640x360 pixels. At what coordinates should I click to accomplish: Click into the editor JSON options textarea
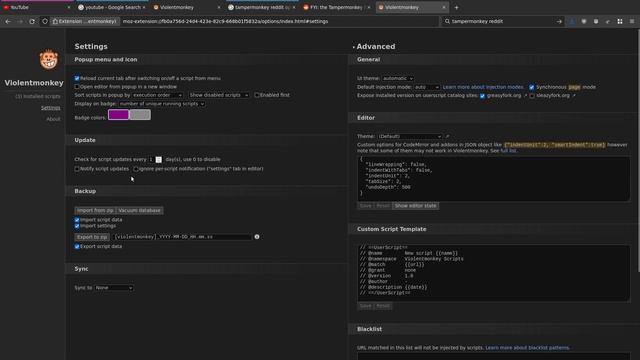pos(493,178)
